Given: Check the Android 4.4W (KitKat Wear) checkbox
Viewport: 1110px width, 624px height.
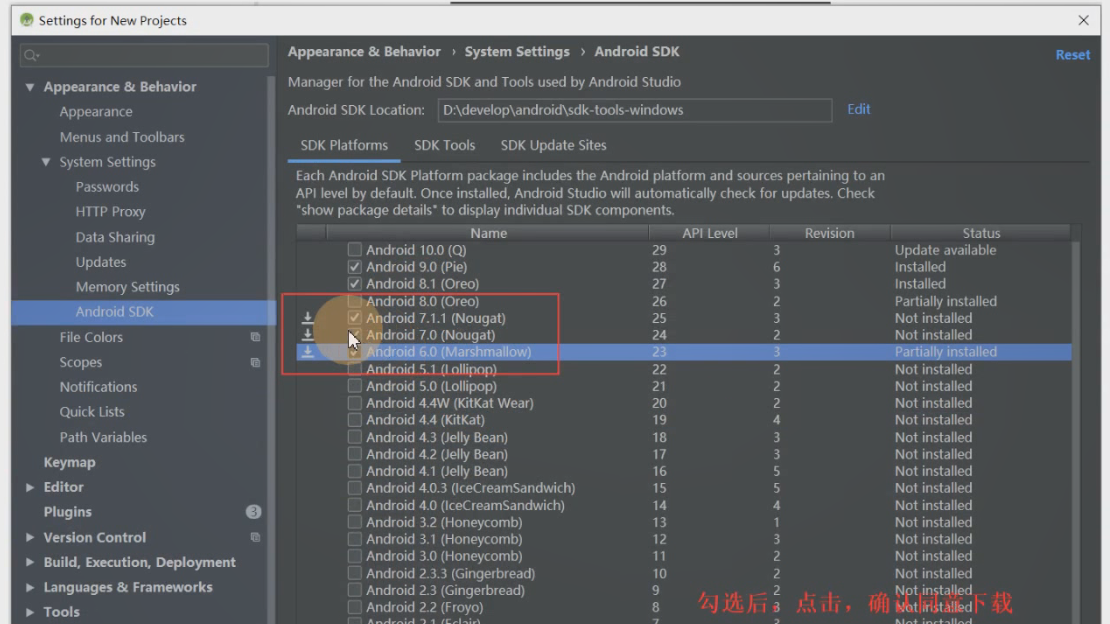Looking at the screenshot, I should (x=355, y=403).
